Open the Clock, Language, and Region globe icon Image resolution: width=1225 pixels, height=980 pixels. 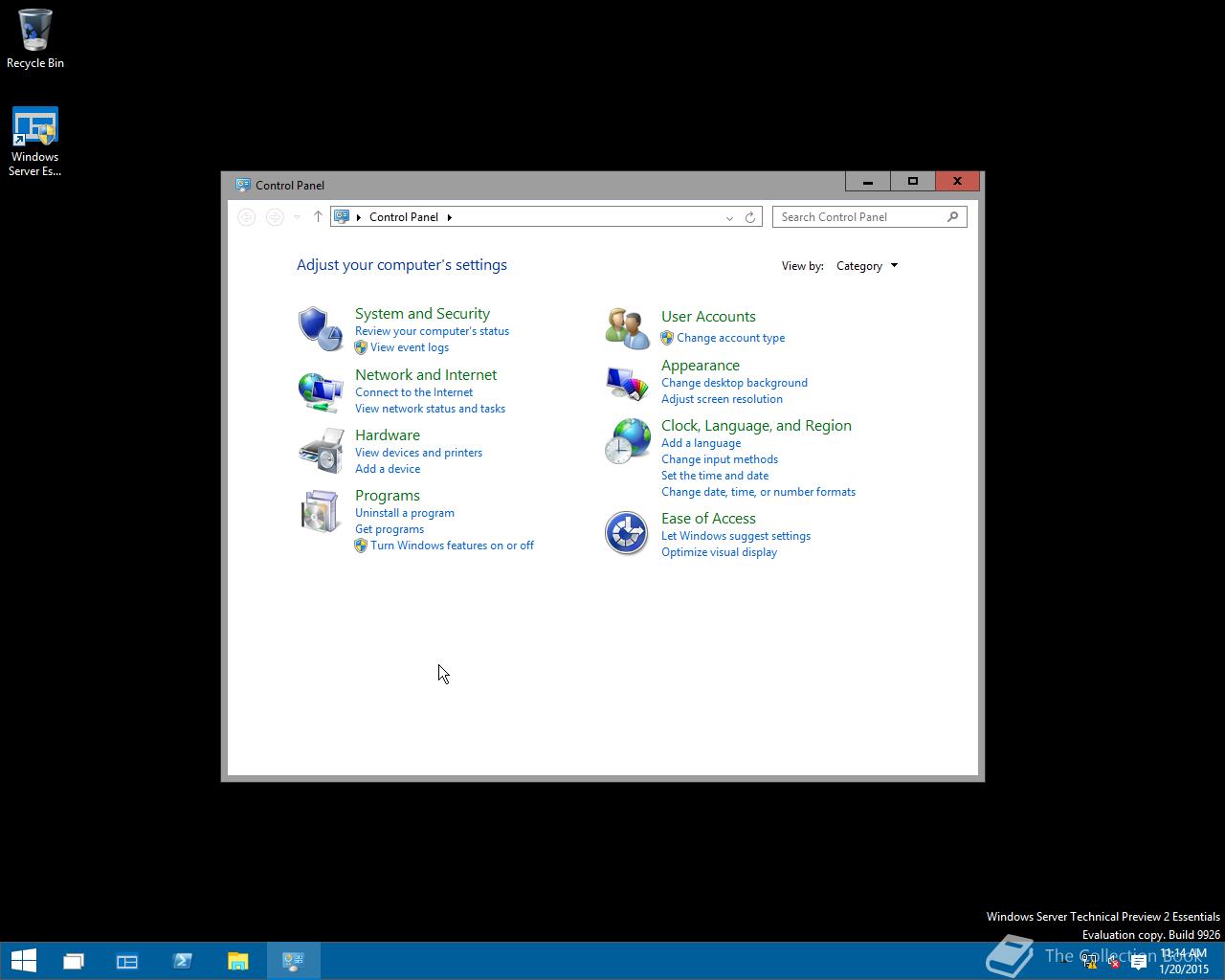627,441
